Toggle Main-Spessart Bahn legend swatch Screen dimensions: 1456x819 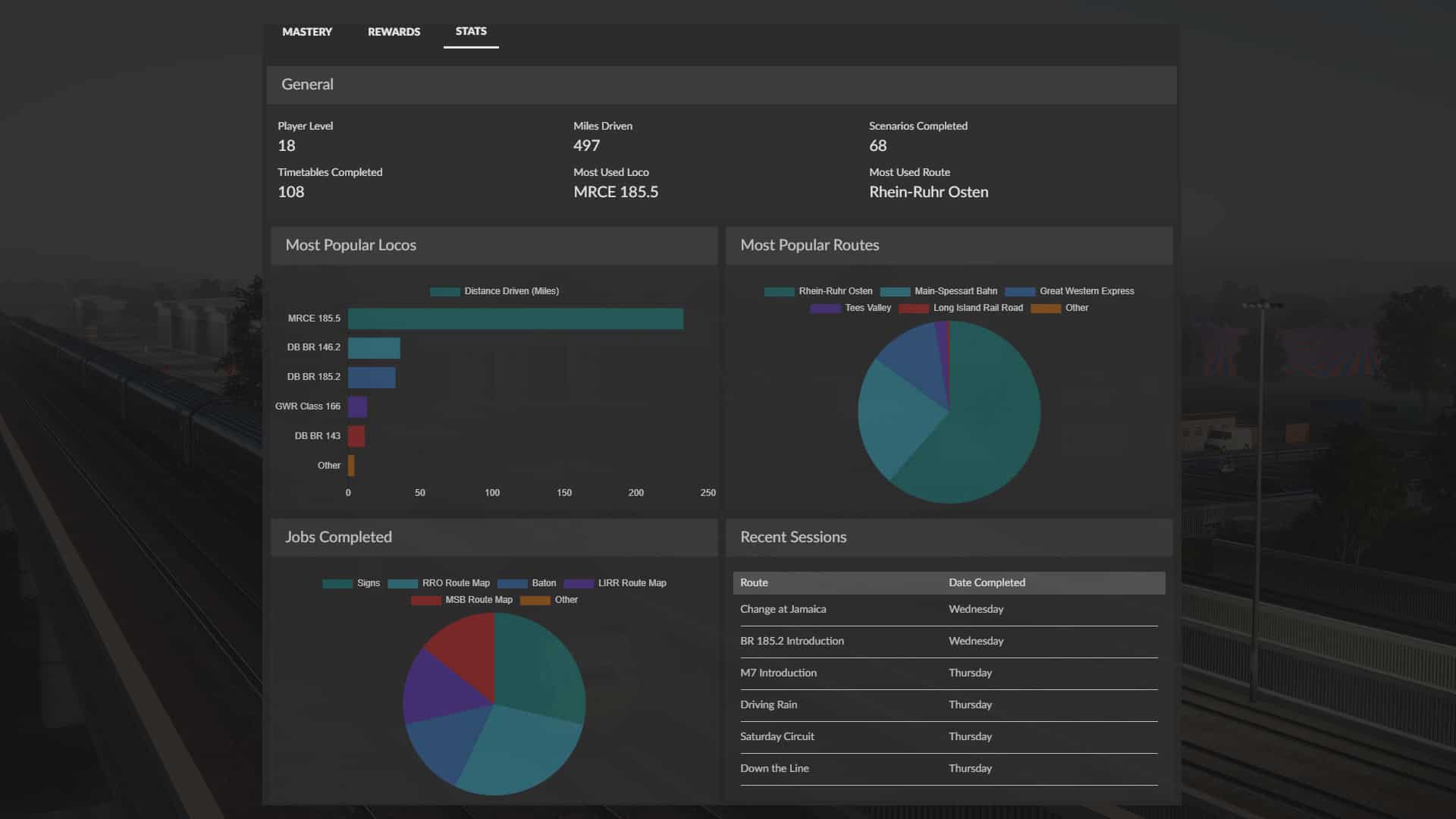coord(895,291)
